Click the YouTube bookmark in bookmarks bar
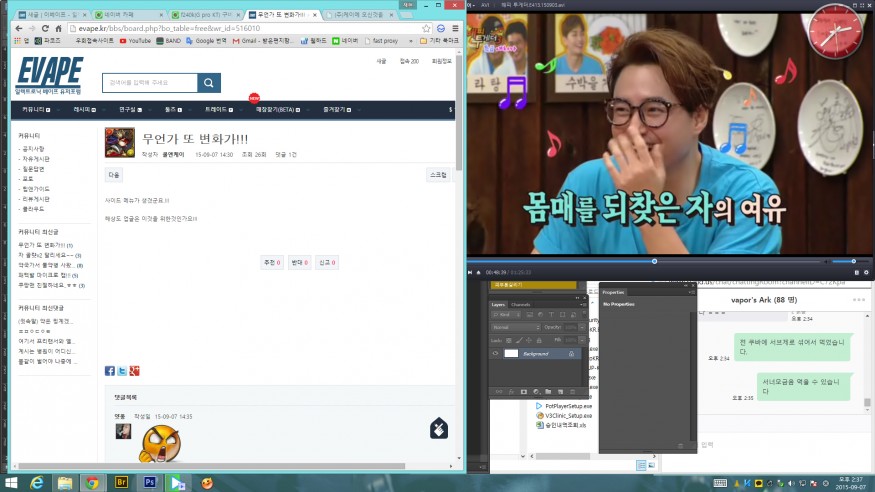The image size is (875, 492). [135, 41]
